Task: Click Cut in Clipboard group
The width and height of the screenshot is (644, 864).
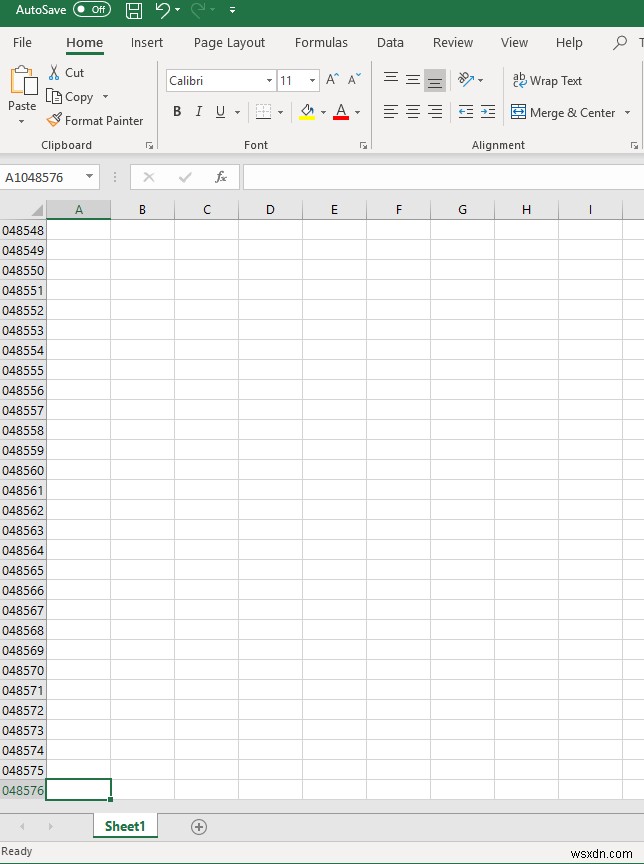Action: (x=66, y=73)
